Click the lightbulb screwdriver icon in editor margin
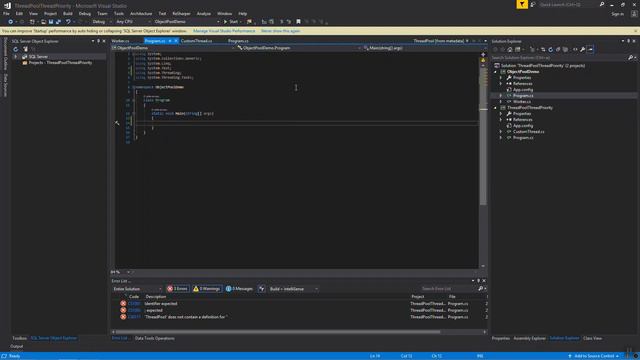This screenshot has width=640, height=360. (x=117, y=123)
